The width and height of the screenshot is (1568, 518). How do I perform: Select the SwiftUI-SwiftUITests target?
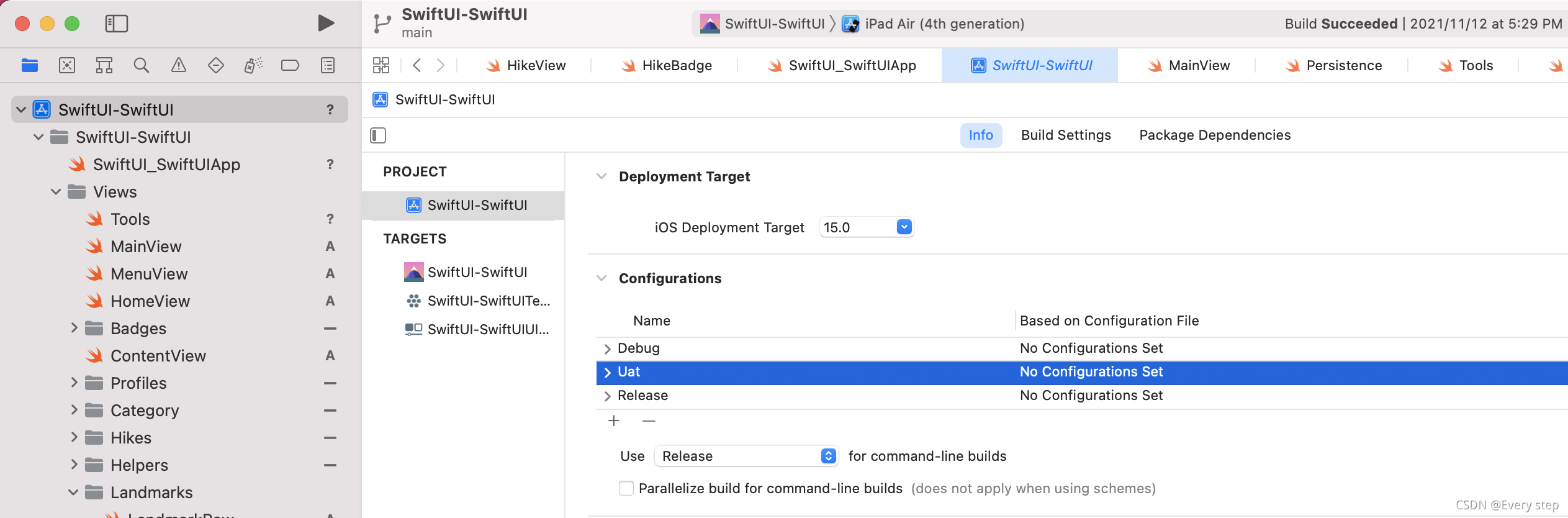tap(477, 301)
